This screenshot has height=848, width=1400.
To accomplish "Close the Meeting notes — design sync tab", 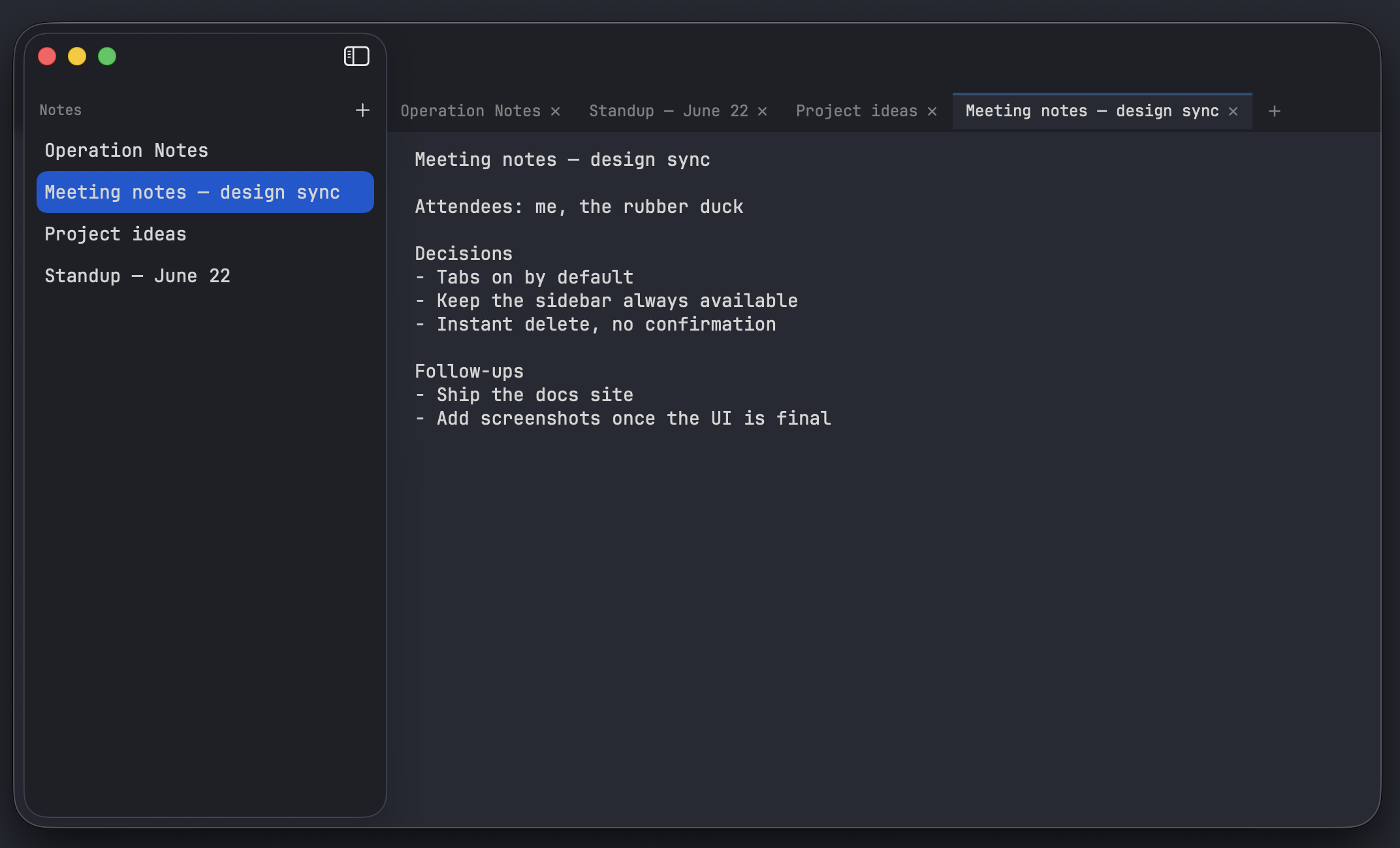I will pos(1233,112).
